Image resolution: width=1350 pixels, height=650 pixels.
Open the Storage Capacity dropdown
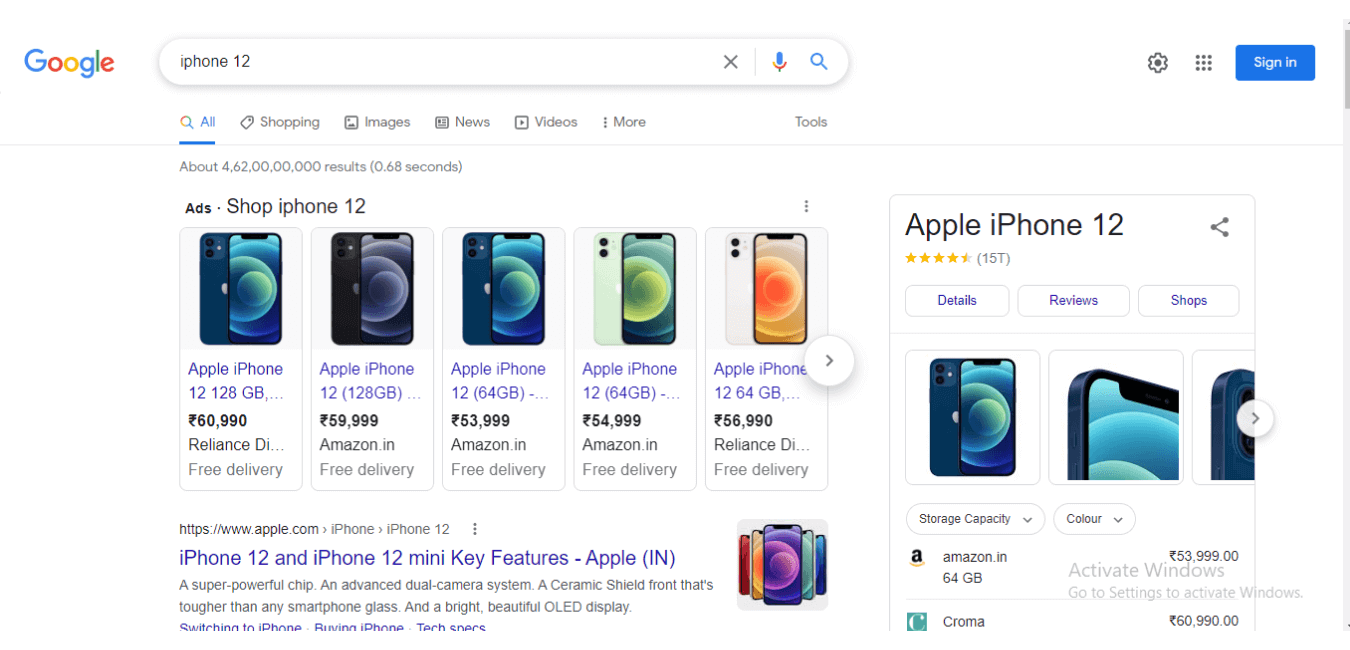pyautogui.click(x=974, y=519)
